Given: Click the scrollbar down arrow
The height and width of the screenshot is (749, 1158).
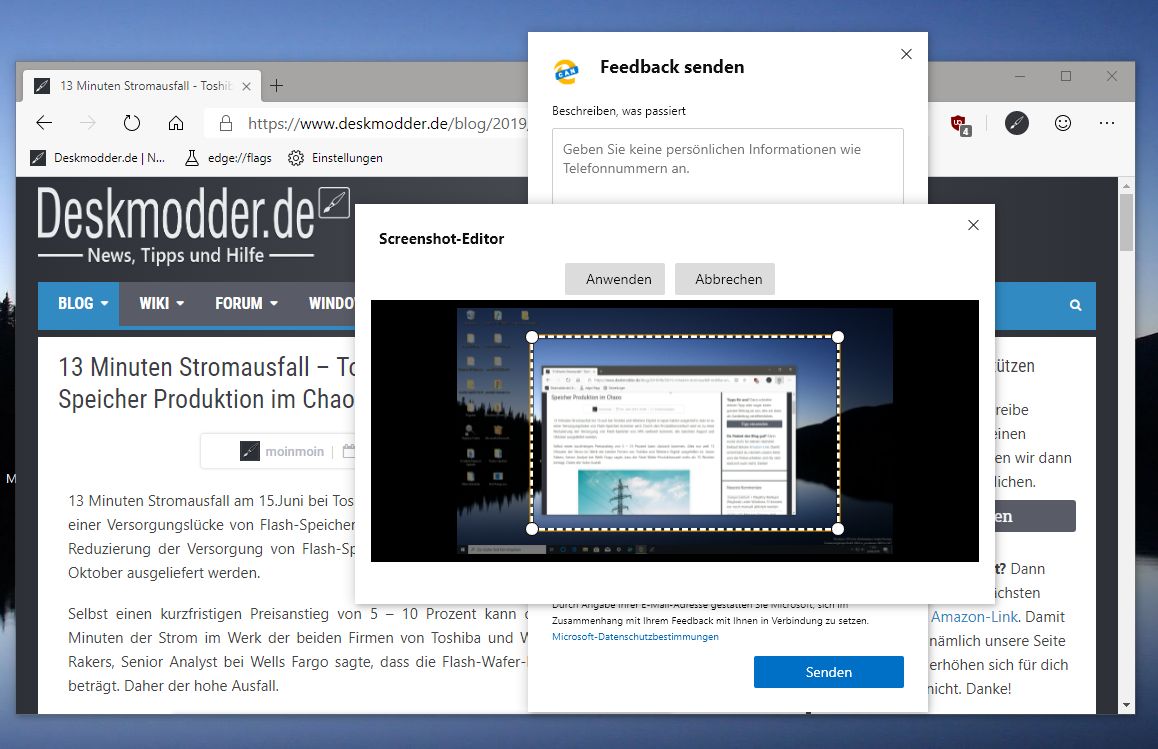Looking at the screenshot, I should pos(1126,705).
